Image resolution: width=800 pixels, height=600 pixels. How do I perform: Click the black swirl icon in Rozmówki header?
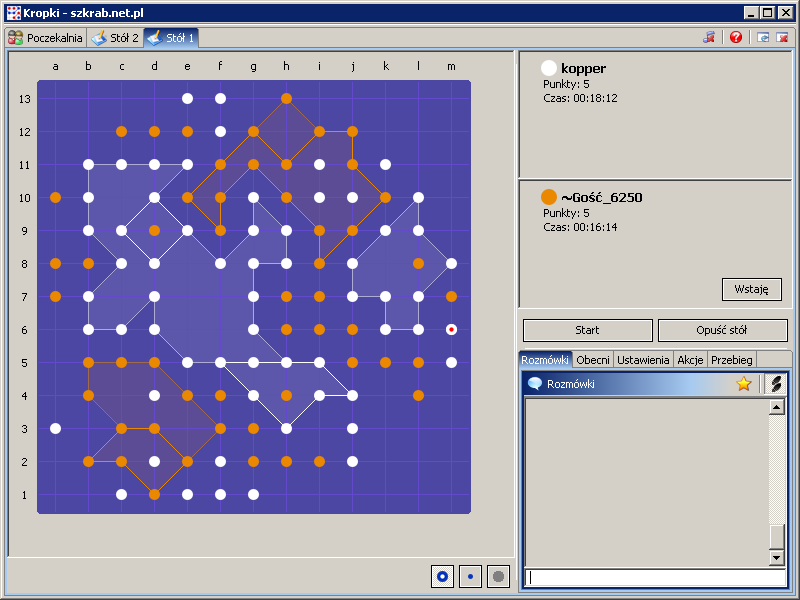pos(776,384)
